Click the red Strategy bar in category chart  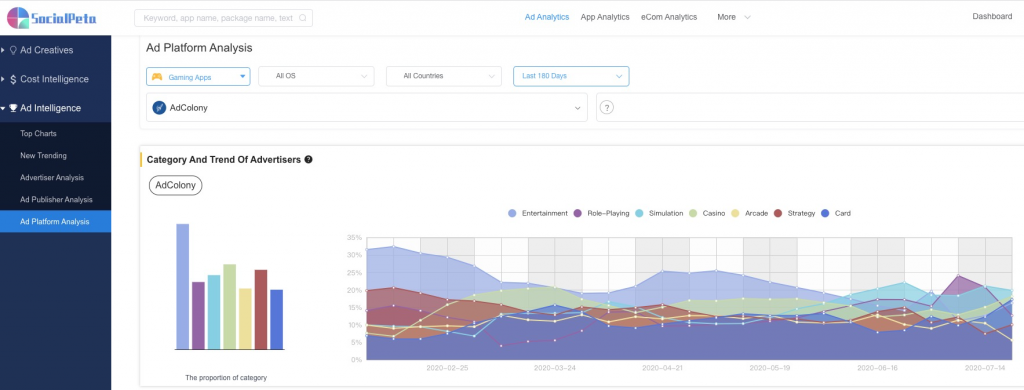(x=261, y=310)
